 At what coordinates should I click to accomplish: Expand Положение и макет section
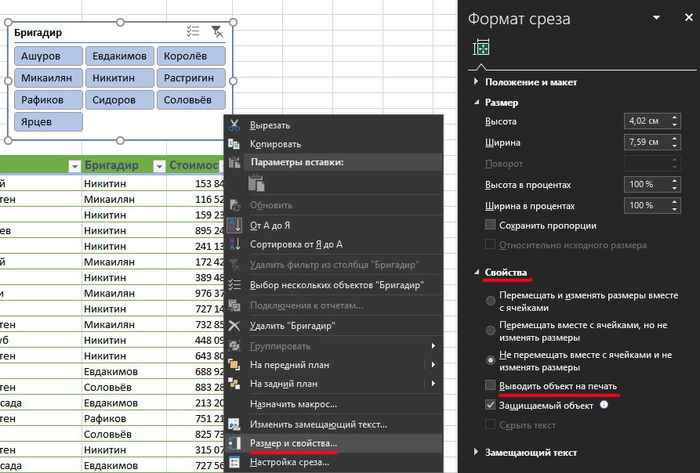pos(476,81)
